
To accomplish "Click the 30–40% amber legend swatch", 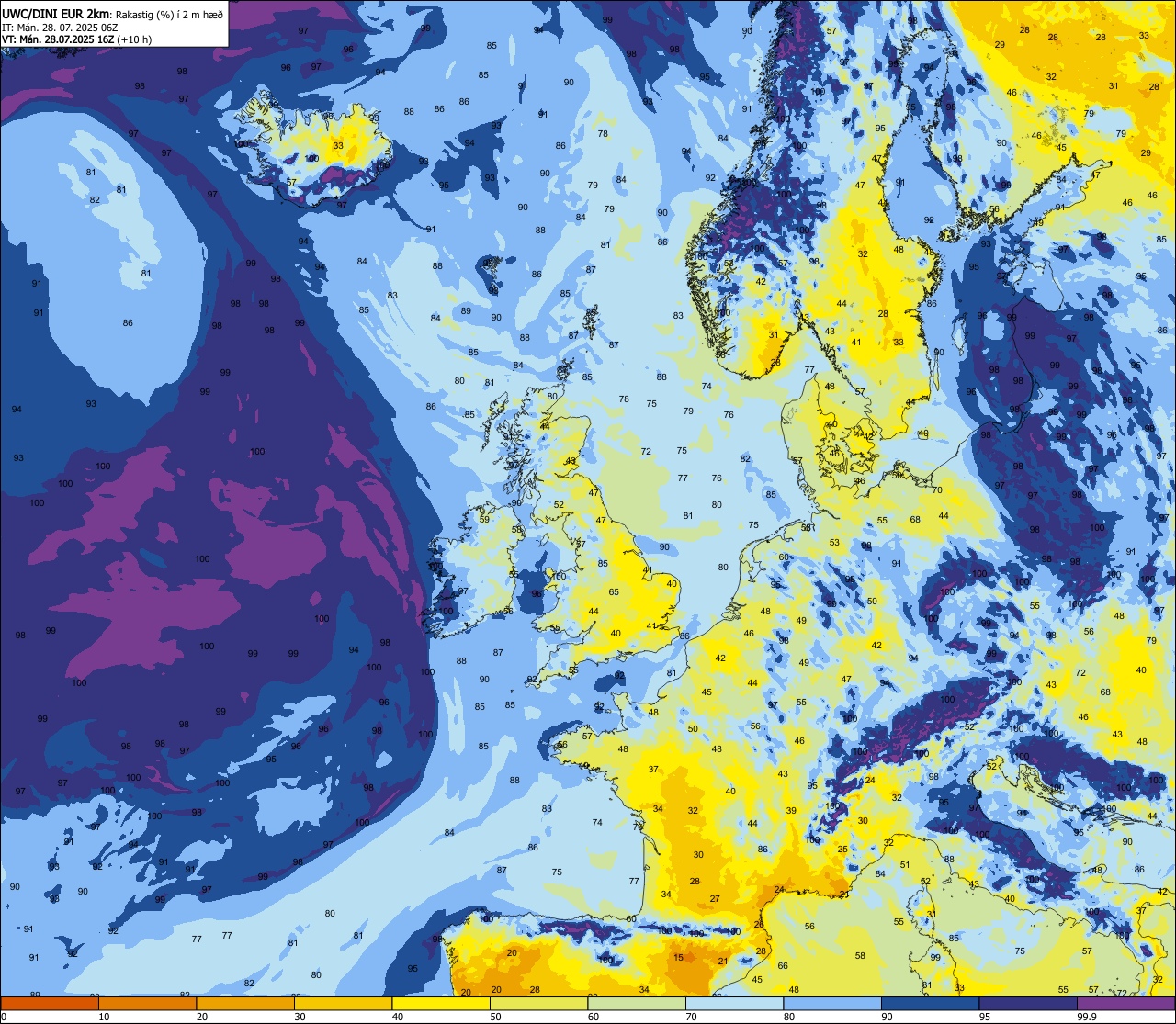I will tap(343, 1004).
